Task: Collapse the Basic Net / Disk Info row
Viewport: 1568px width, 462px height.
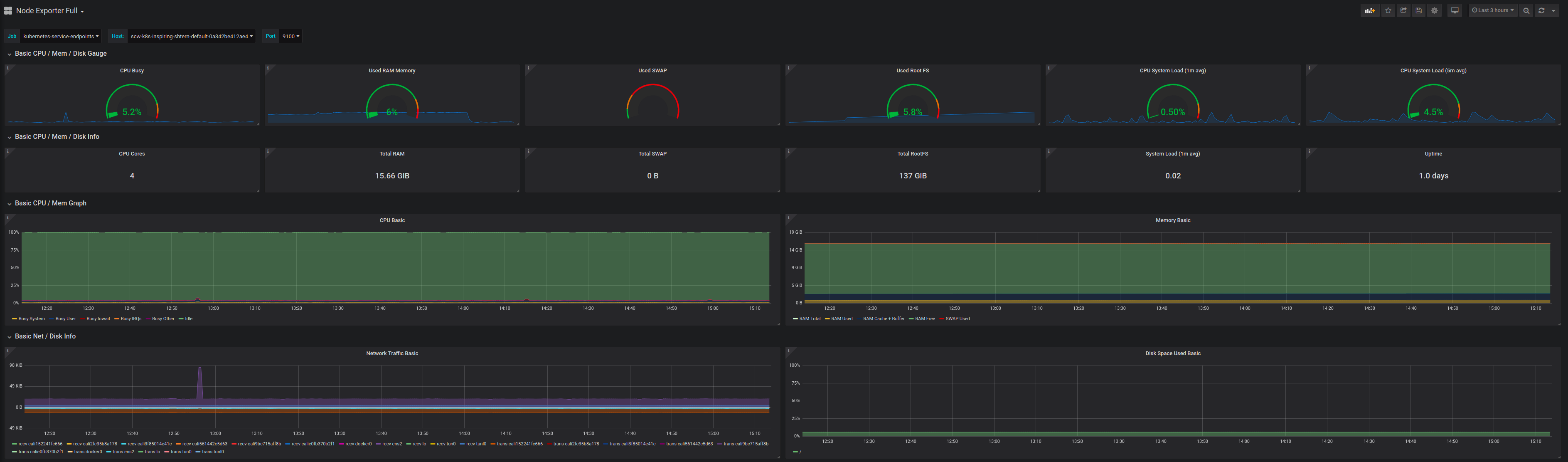Action: (x=45, y=336)
